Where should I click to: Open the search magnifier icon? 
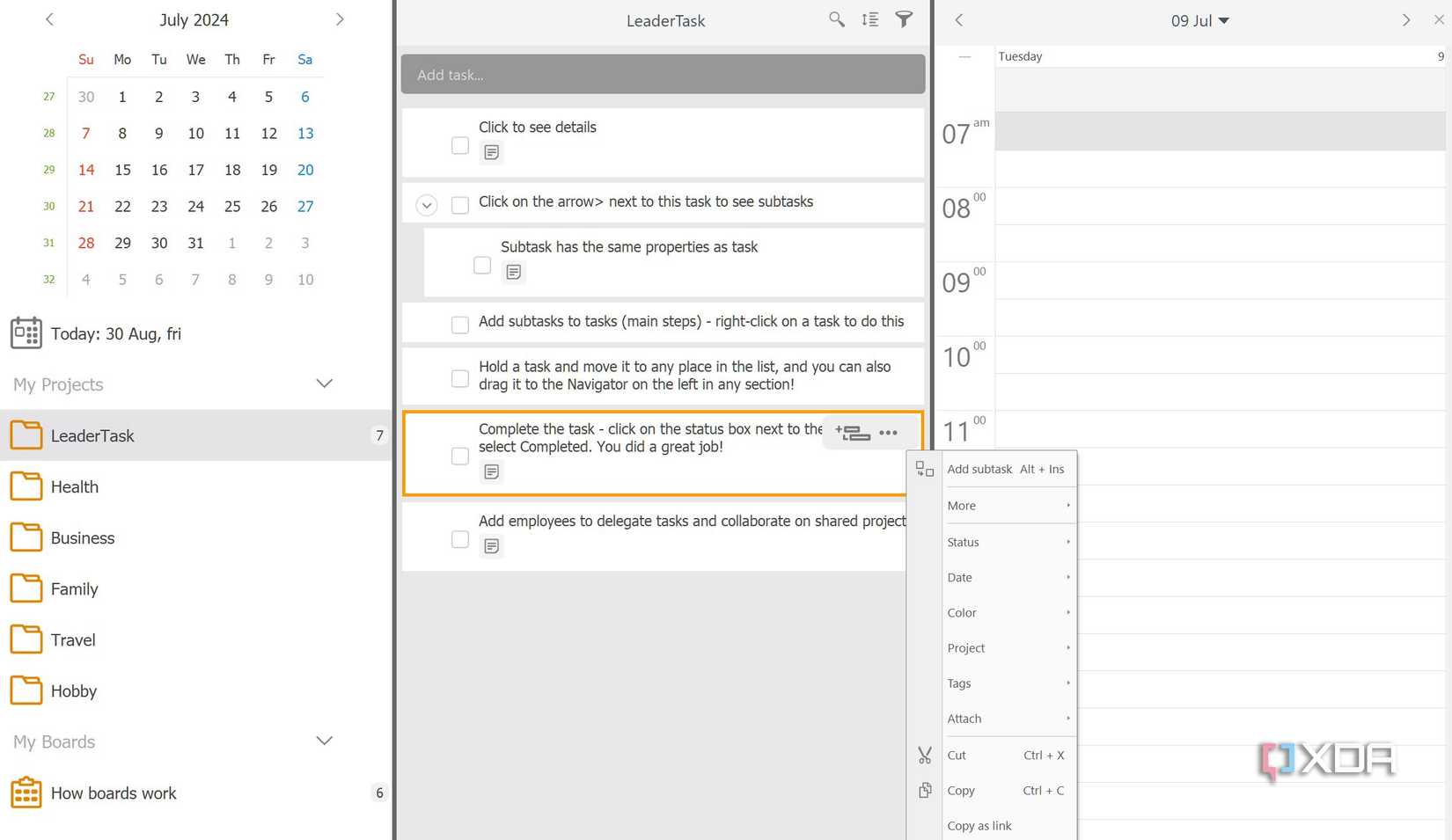point(836,19)
